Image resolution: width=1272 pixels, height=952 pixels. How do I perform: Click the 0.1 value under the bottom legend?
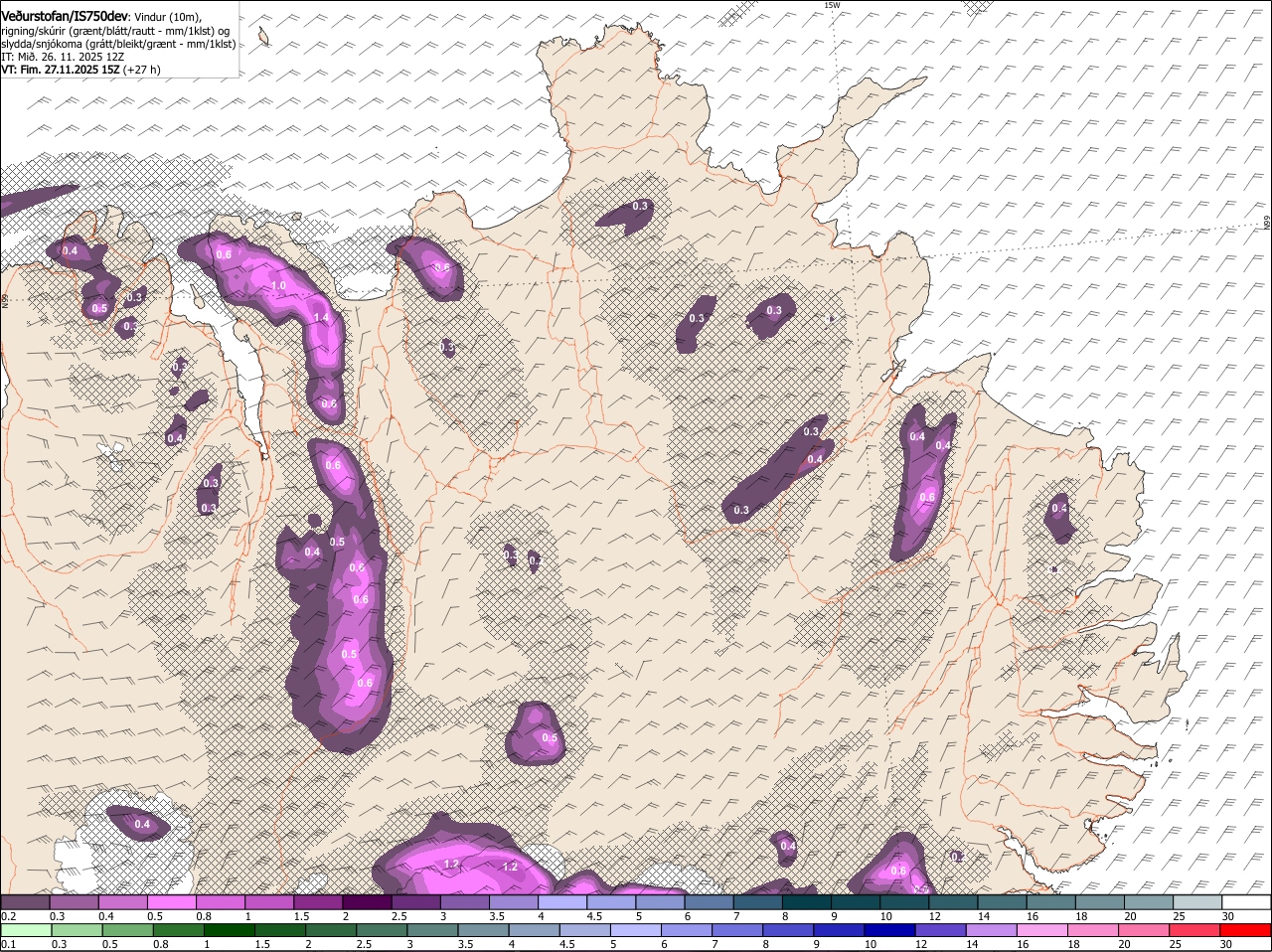pos(8,945)
